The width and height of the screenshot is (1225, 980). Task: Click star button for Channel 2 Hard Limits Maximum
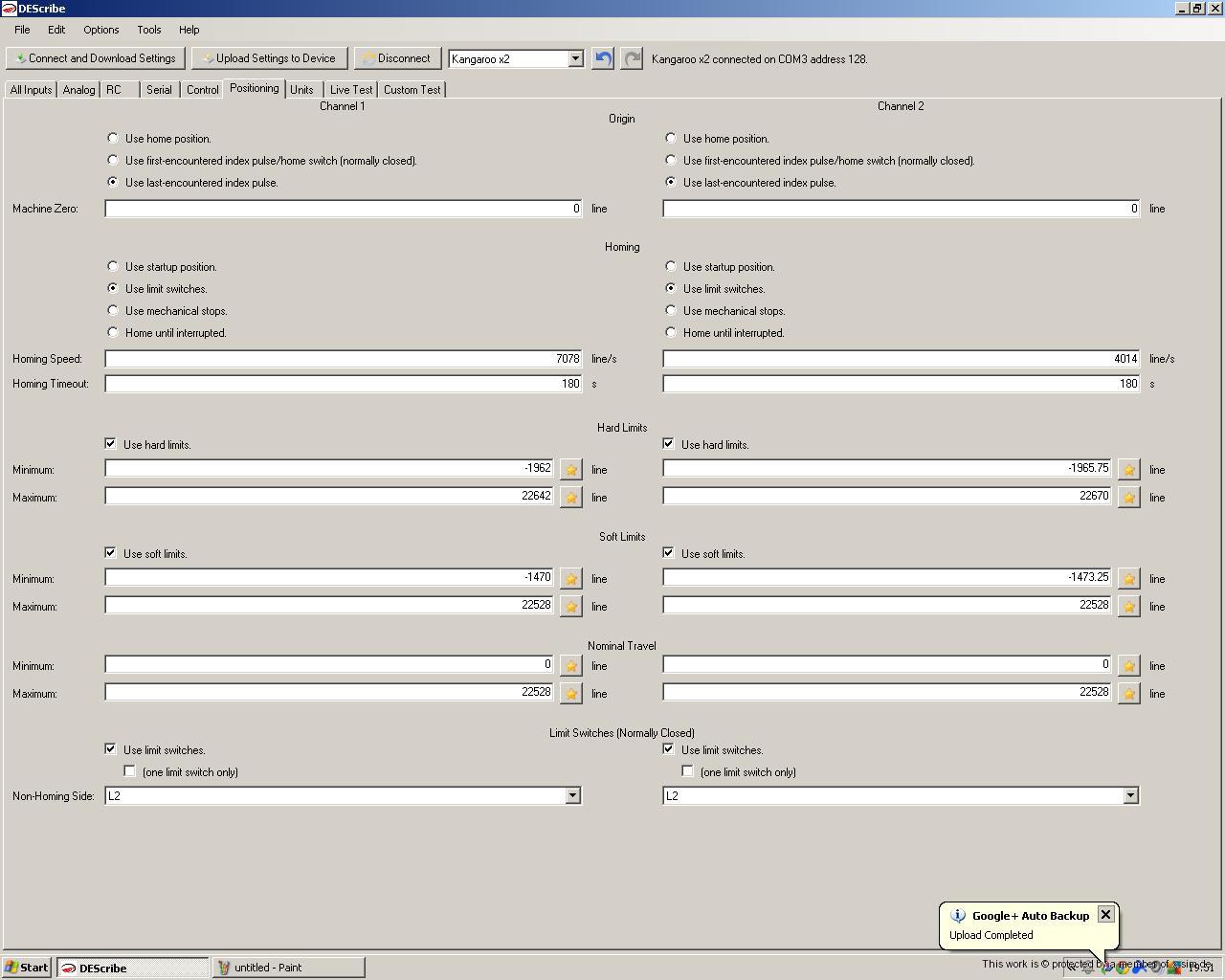click(x=1129, y=498)
